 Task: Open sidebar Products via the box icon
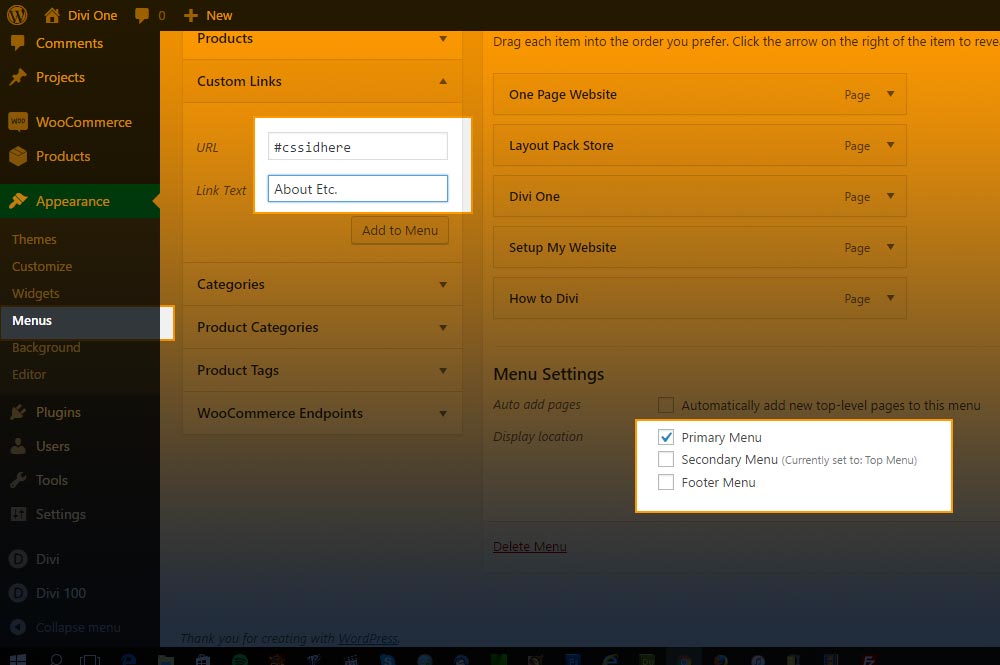(x=18, y=156)
